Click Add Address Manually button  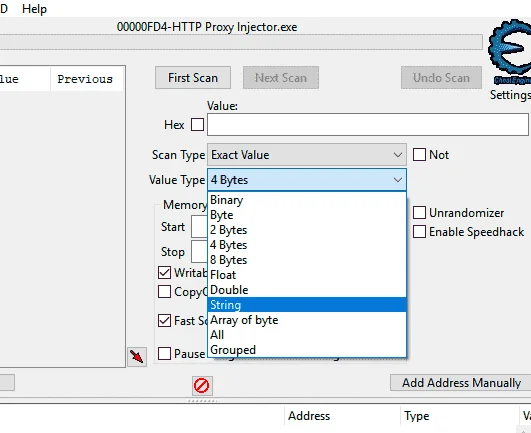461,383
